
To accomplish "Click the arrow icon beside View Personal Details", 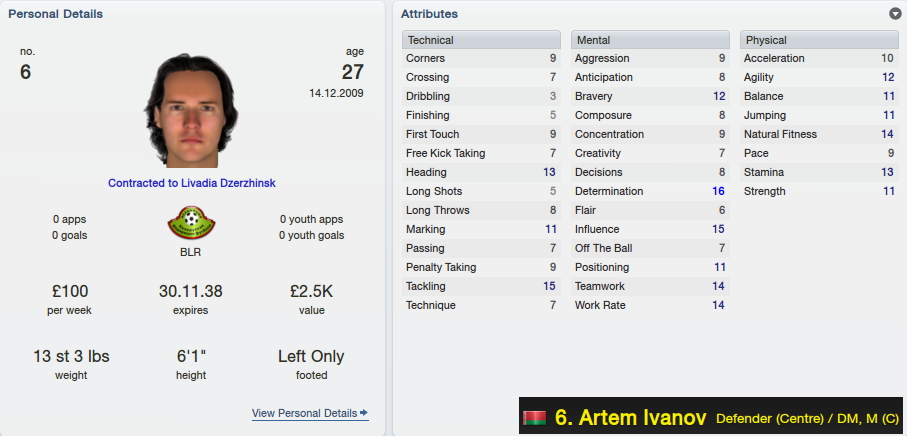I will (x=364, y=413).
